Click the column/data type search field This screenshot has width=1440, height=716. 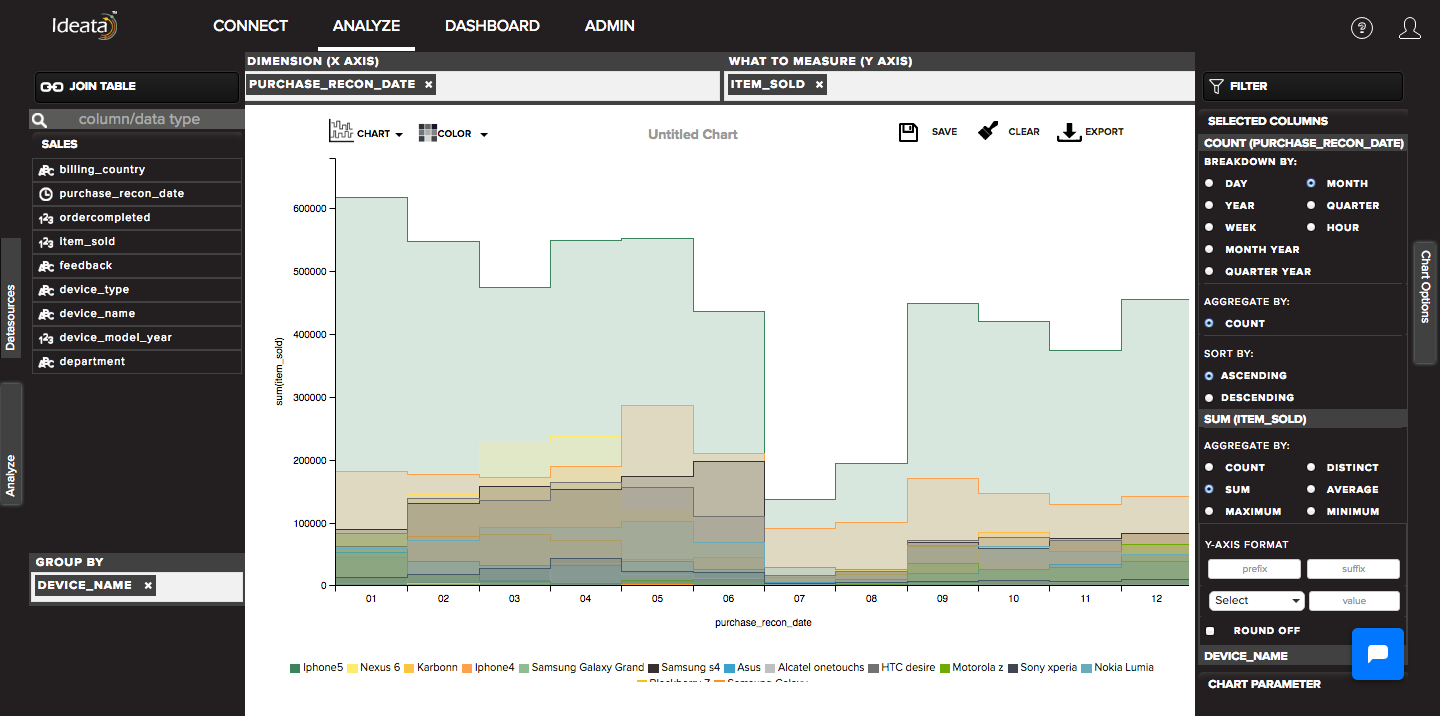(x=139, y=120)
